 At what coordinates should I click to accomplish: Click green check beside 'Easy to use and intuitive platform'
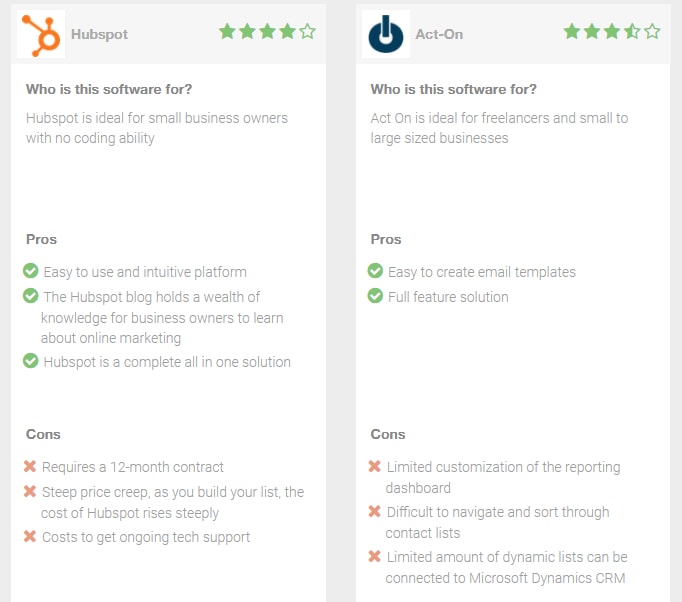(x=30, y=271)
